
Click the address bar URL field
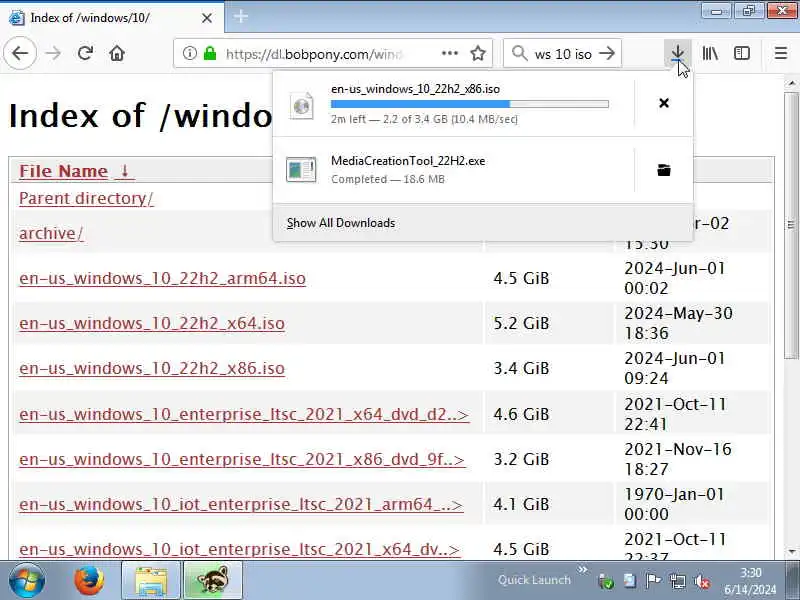pyautogui.click(x=314, y=54)
